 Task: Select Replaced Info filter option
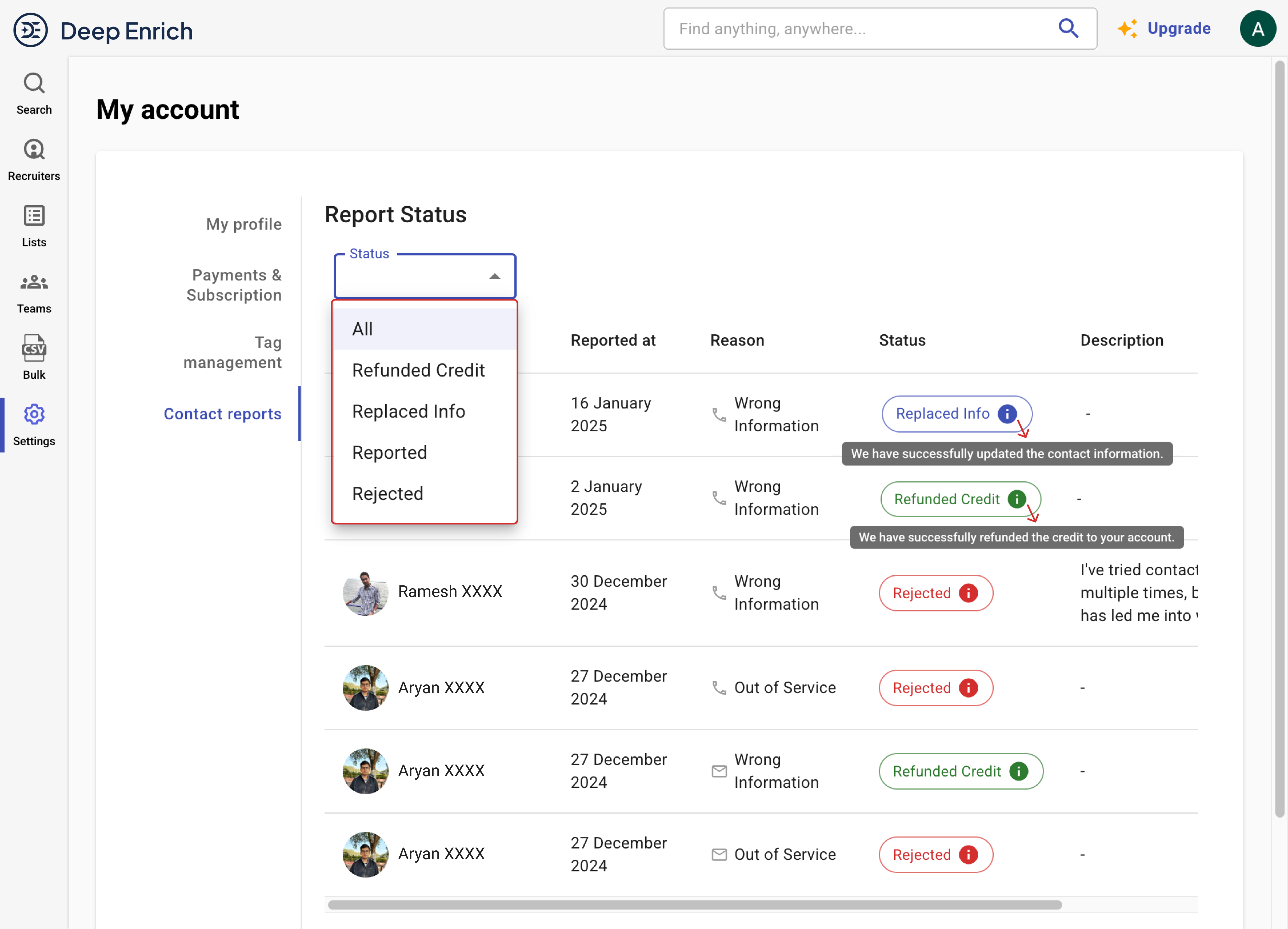click(408, 411)
